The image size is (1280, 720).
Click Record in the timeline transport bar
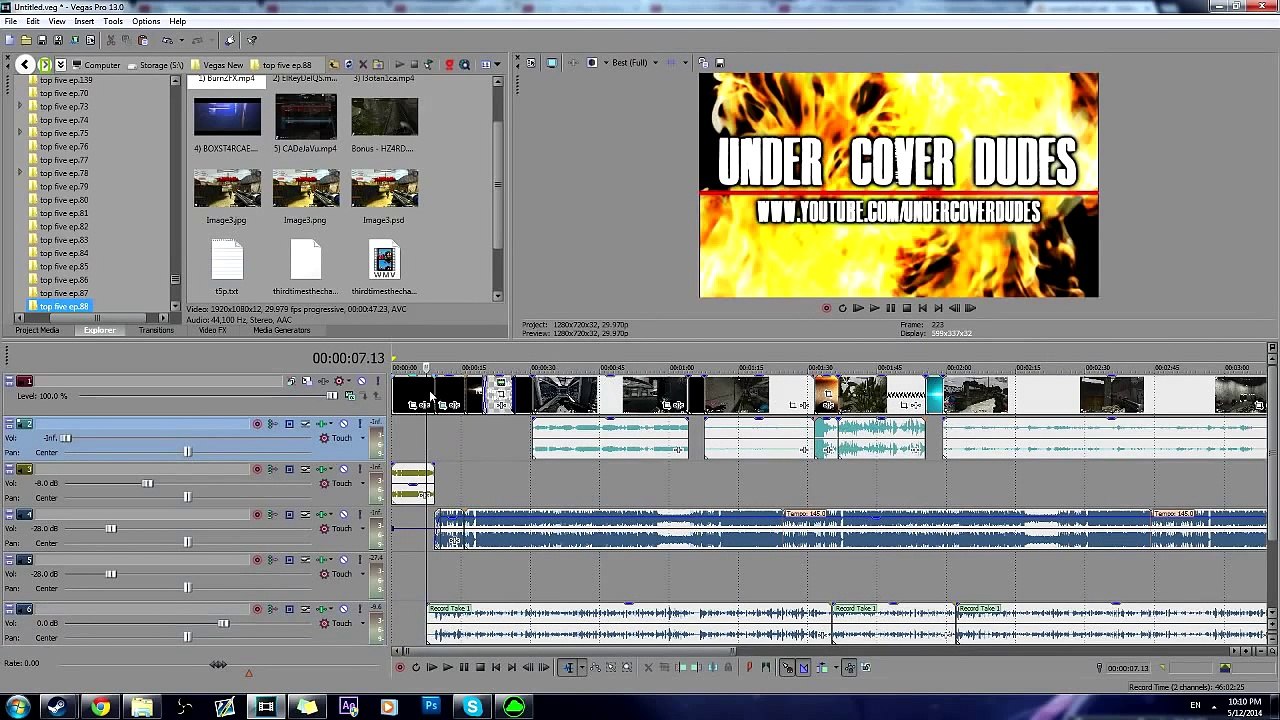pos(400,668)
